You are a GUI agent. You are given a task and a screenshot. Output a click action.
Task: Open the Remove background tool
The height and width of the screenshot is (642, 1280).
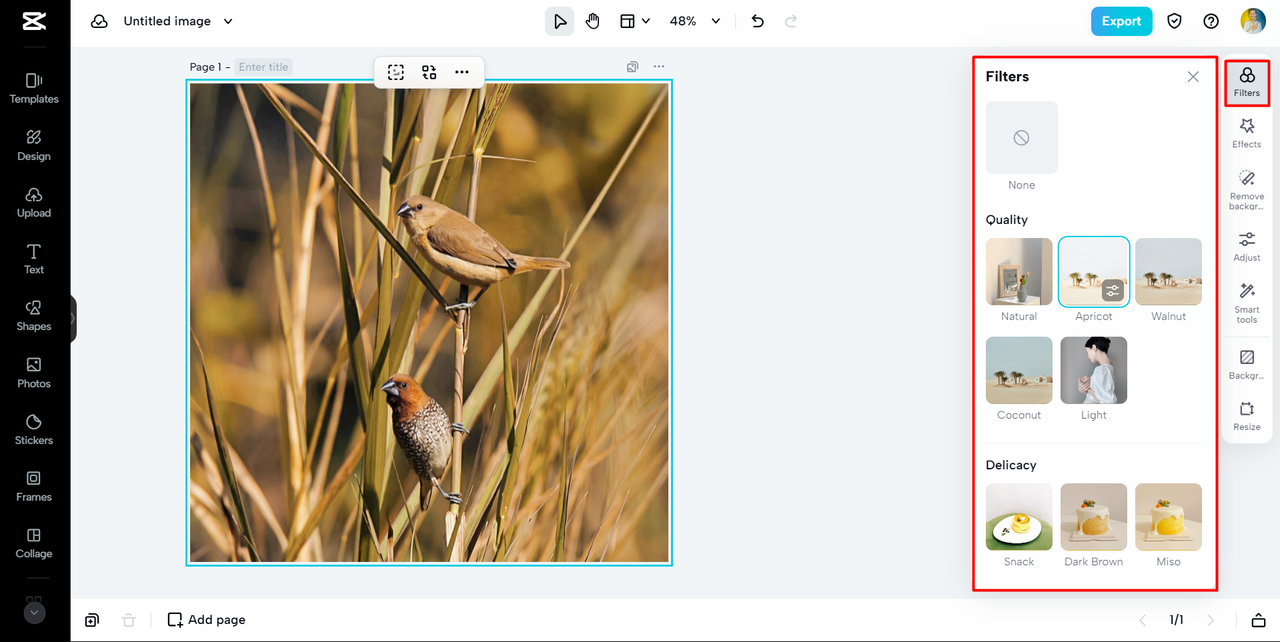tap(1247, 190)
